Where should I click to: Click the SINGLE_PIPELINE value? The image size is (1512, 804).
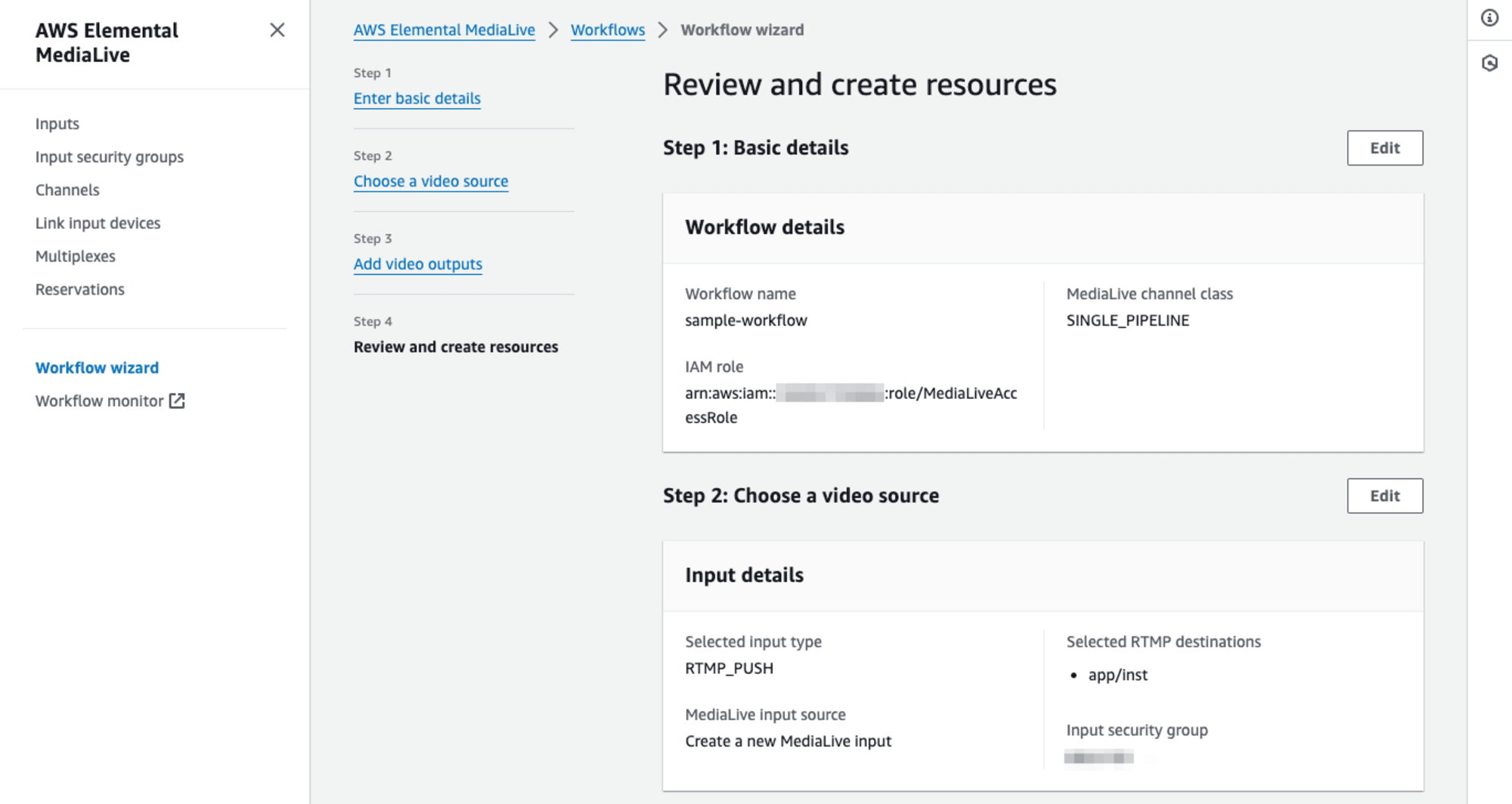point(1128,320)
